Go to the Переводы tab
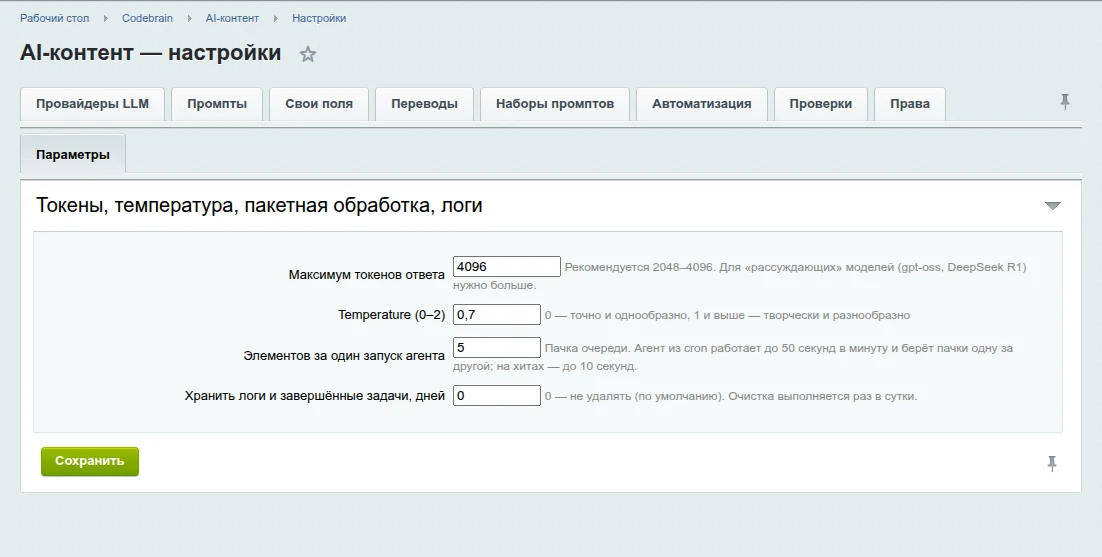The width and height of the screenshot is (1102, 557). 424,104
